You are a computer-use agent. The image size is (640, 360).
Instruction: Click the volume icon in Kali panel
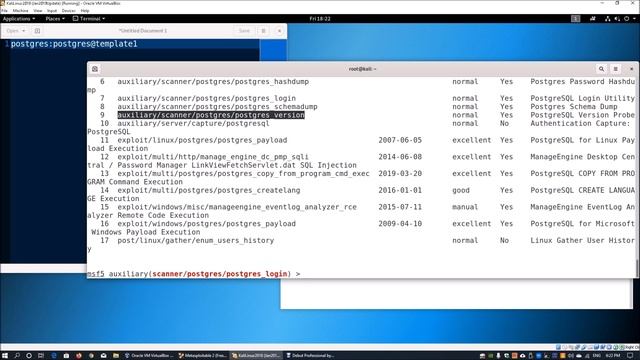(x=617, y=19)
